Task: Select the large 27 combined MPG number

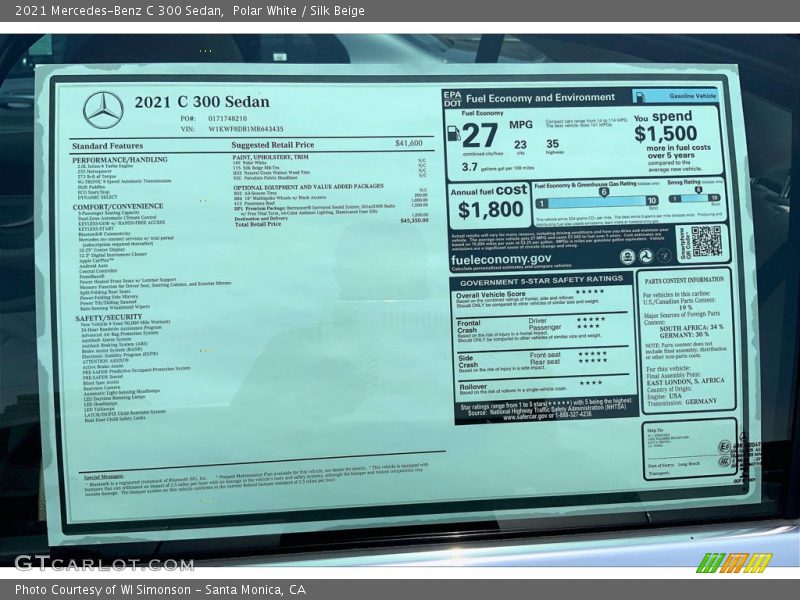Action: point(480,136)
